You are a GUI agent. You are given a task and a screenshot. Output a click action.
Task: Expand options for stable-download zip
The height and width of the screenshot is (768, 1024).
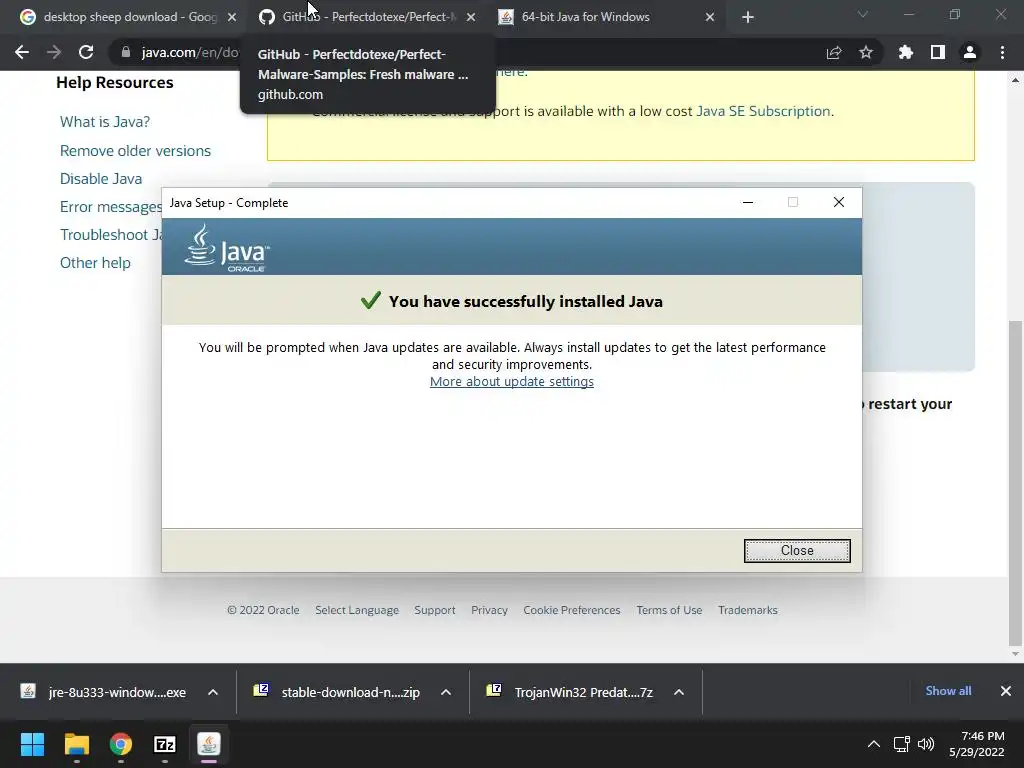click(x=446, y=692)
